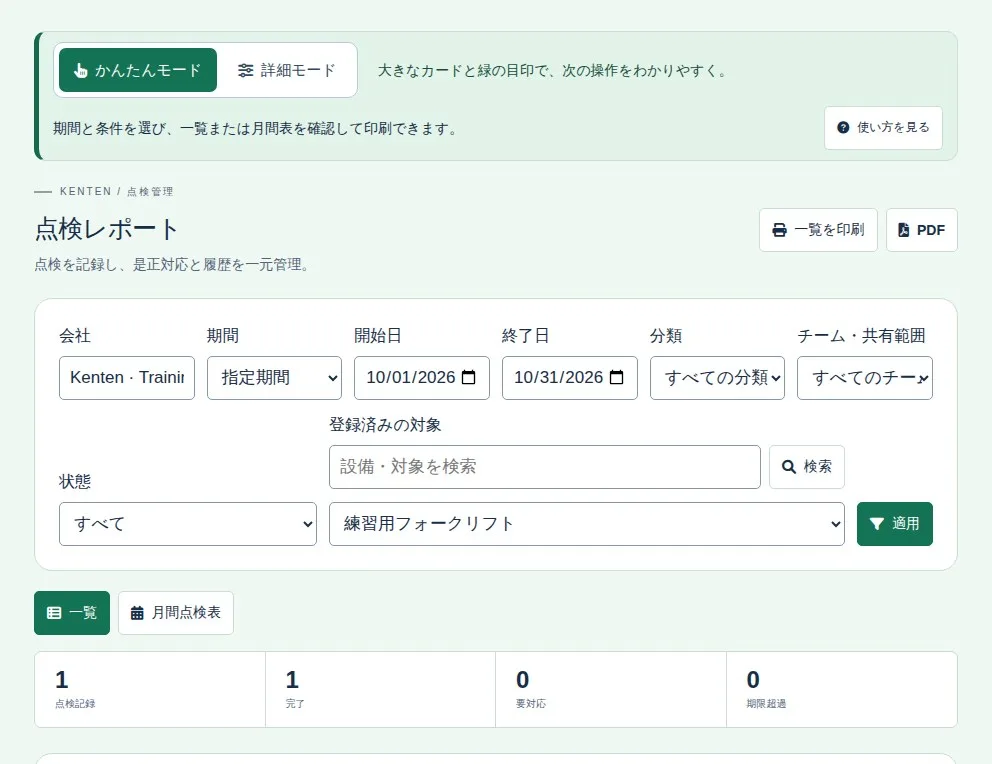The image size is (992, 764).
Task: Open the 状態 dropdown showing すべて
Action: (188, 524)
